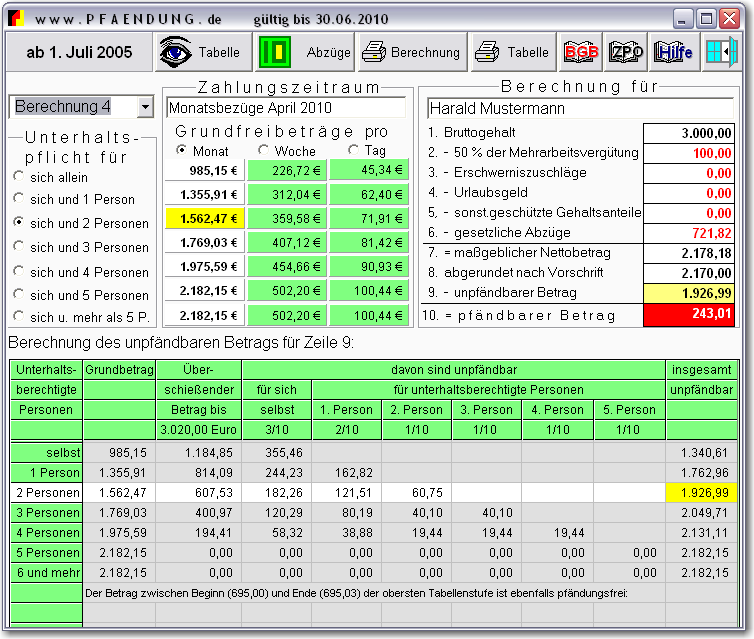Click the '1 Person' row header

tap(46, 473)
